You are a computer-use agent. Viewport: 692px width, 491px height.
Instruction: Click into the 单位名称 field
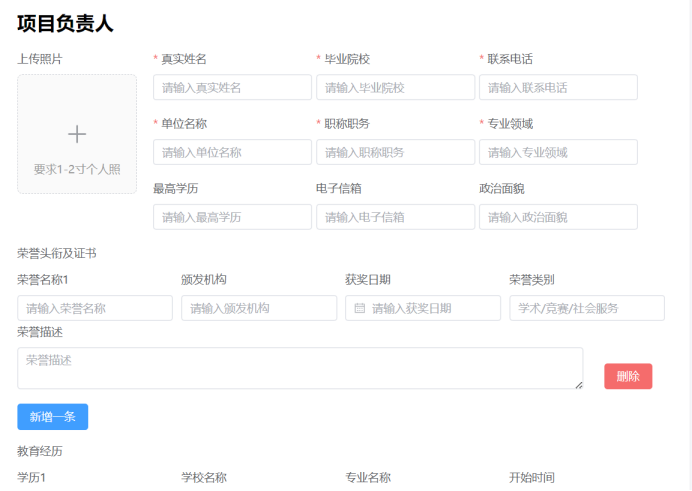pos(232,153)
